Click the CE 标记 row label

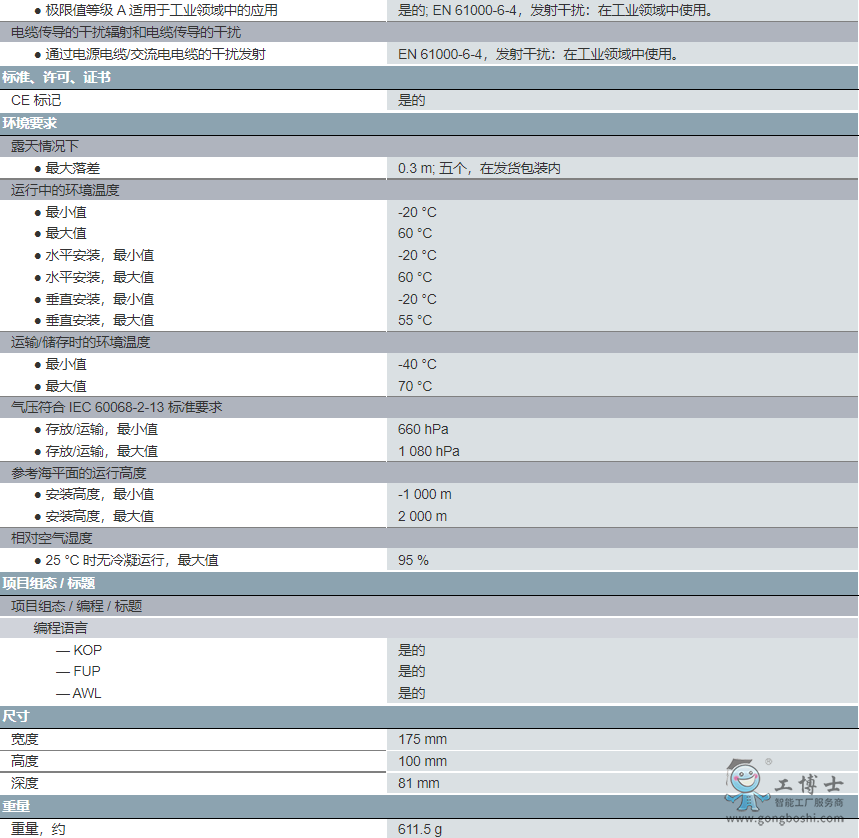[36, 100]
